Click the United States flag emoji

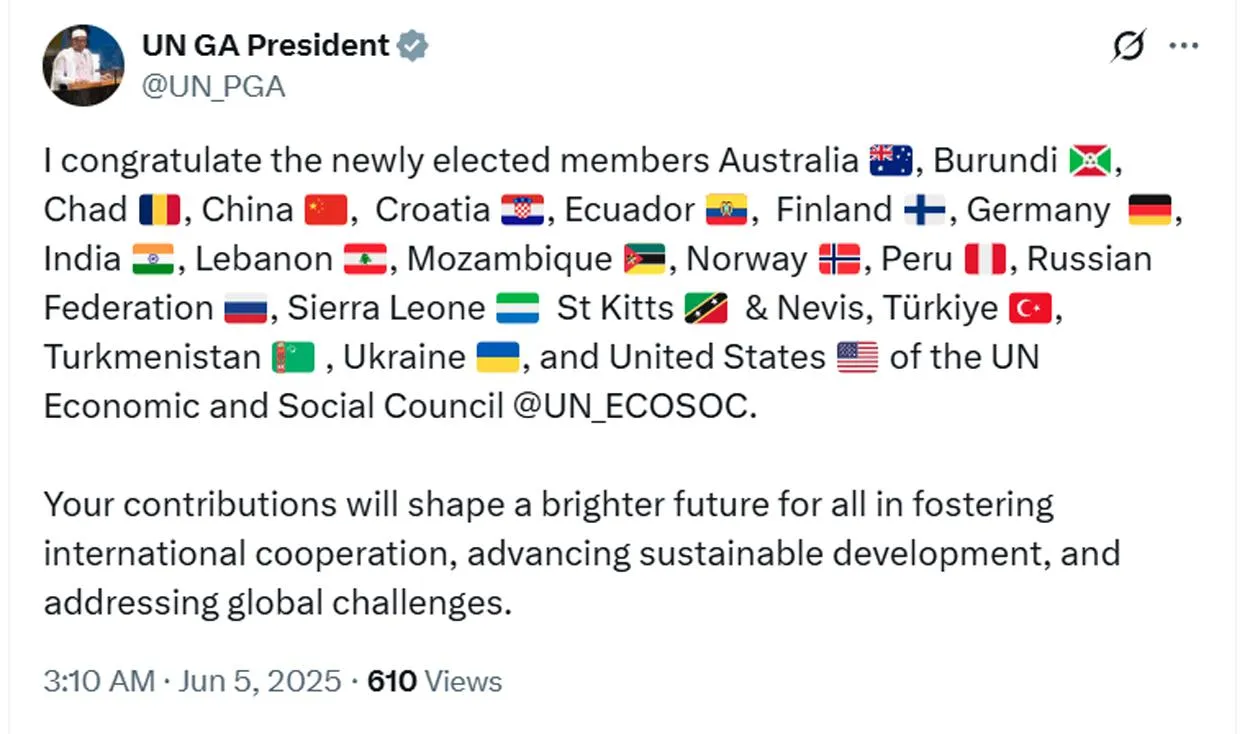(857, 357)
